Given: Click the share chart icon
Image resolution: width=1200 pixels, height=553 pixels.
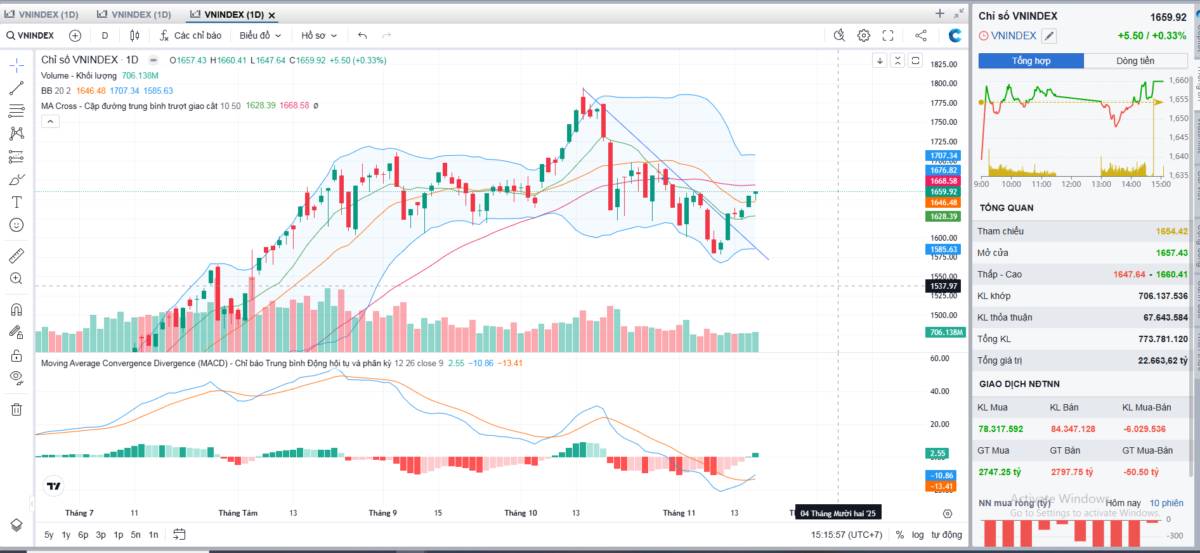Looking at the screenshot, I should pyautogui.click(x=921, y=35).
